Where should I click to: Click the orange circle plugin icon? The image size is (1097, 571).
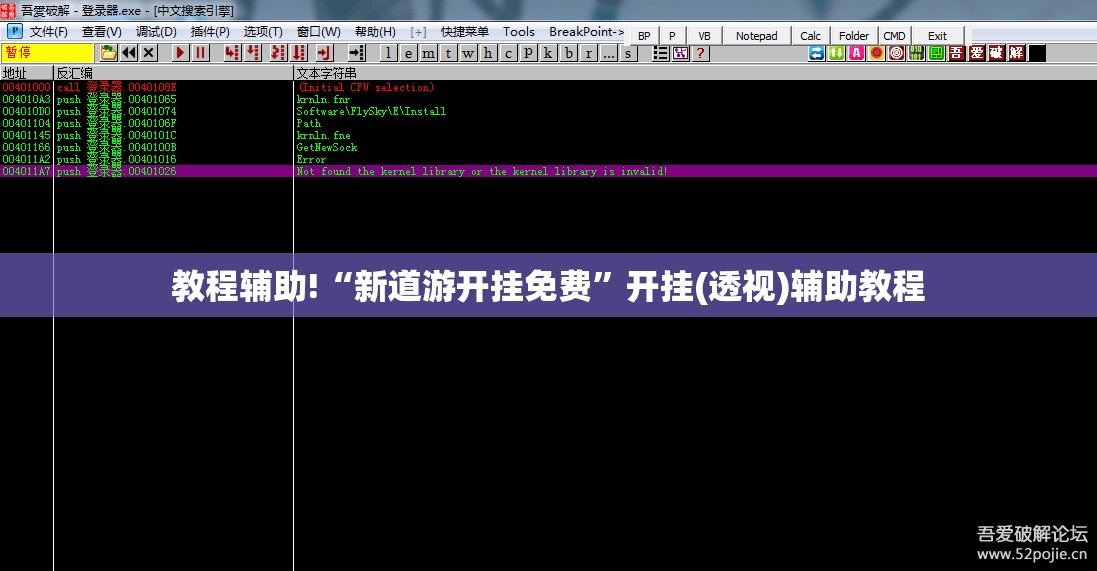click(x=877, y=53)
